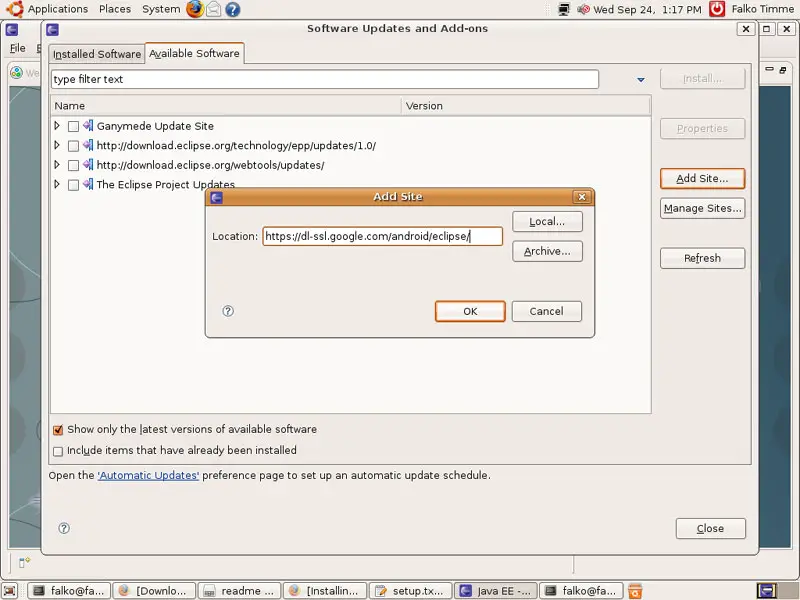Expand The Eclipse Project Updates node
Viewport: 800px width, 600px height.
[57, 184]
